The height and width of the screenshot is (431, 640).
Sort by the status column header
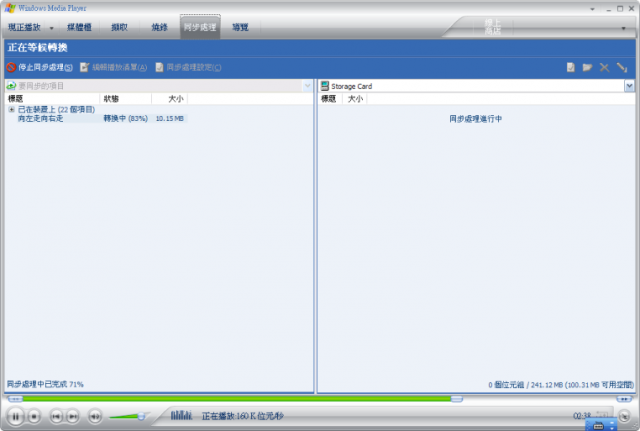pyautogui.click(x=126, y=99)
